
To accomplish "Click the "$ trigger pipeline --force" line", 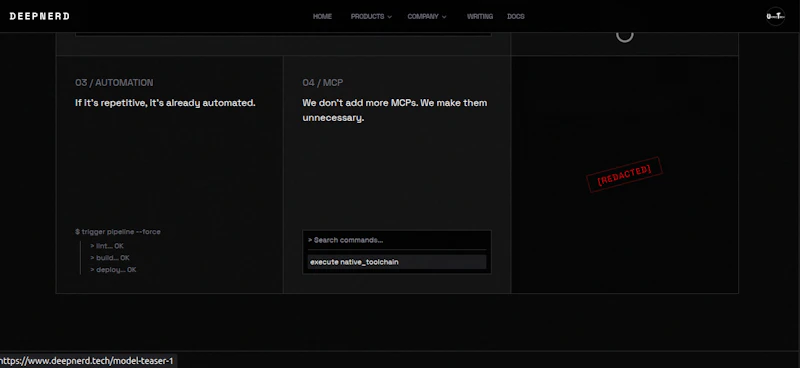I will (118, 232).
